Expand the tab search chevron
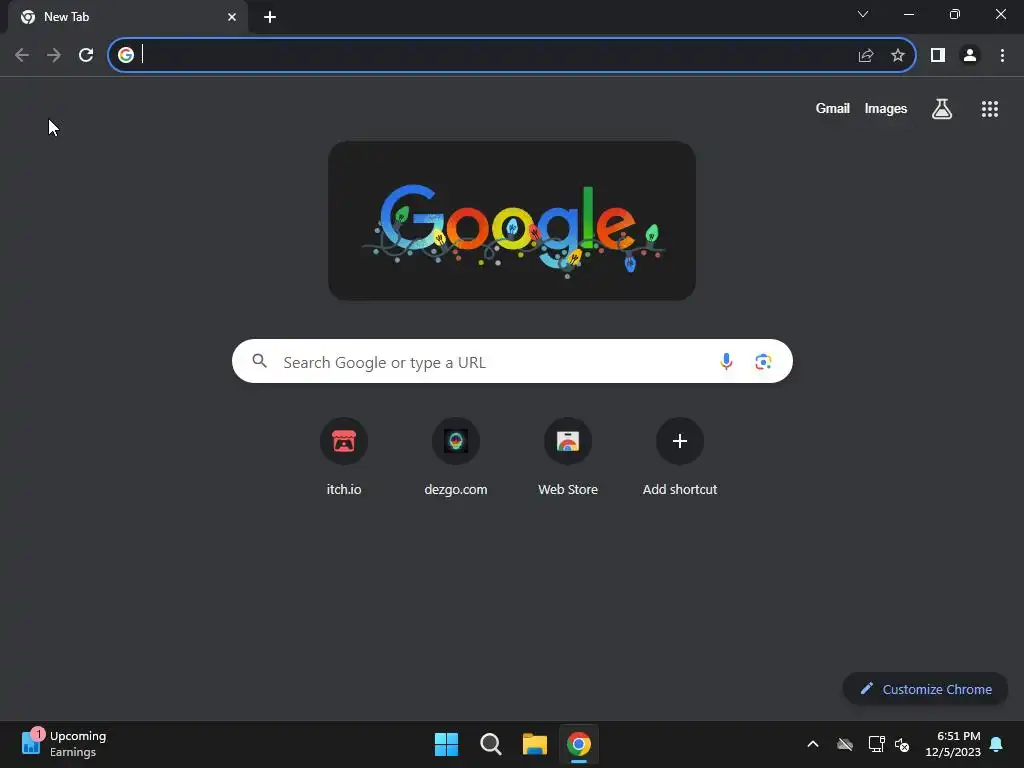1024x768 pixels. [863, 14]
